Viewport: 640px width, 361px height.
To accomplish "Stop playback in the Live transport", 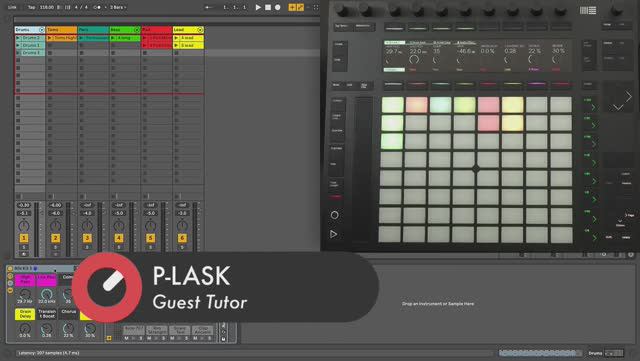I will 268,7.
